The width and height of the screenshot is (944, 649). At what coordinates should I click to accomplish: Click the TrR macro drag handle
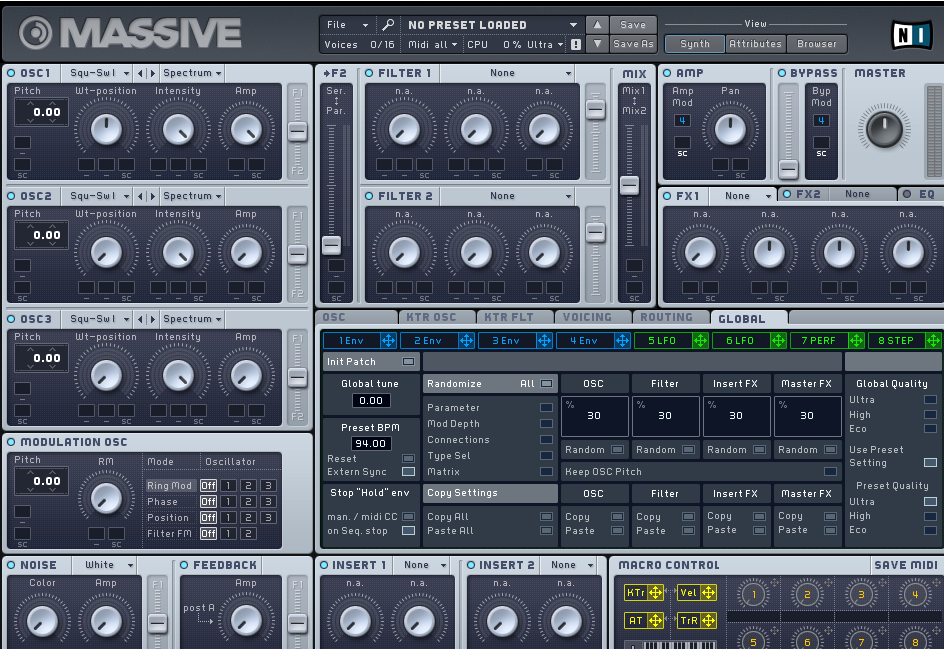(x=708, y=620)
